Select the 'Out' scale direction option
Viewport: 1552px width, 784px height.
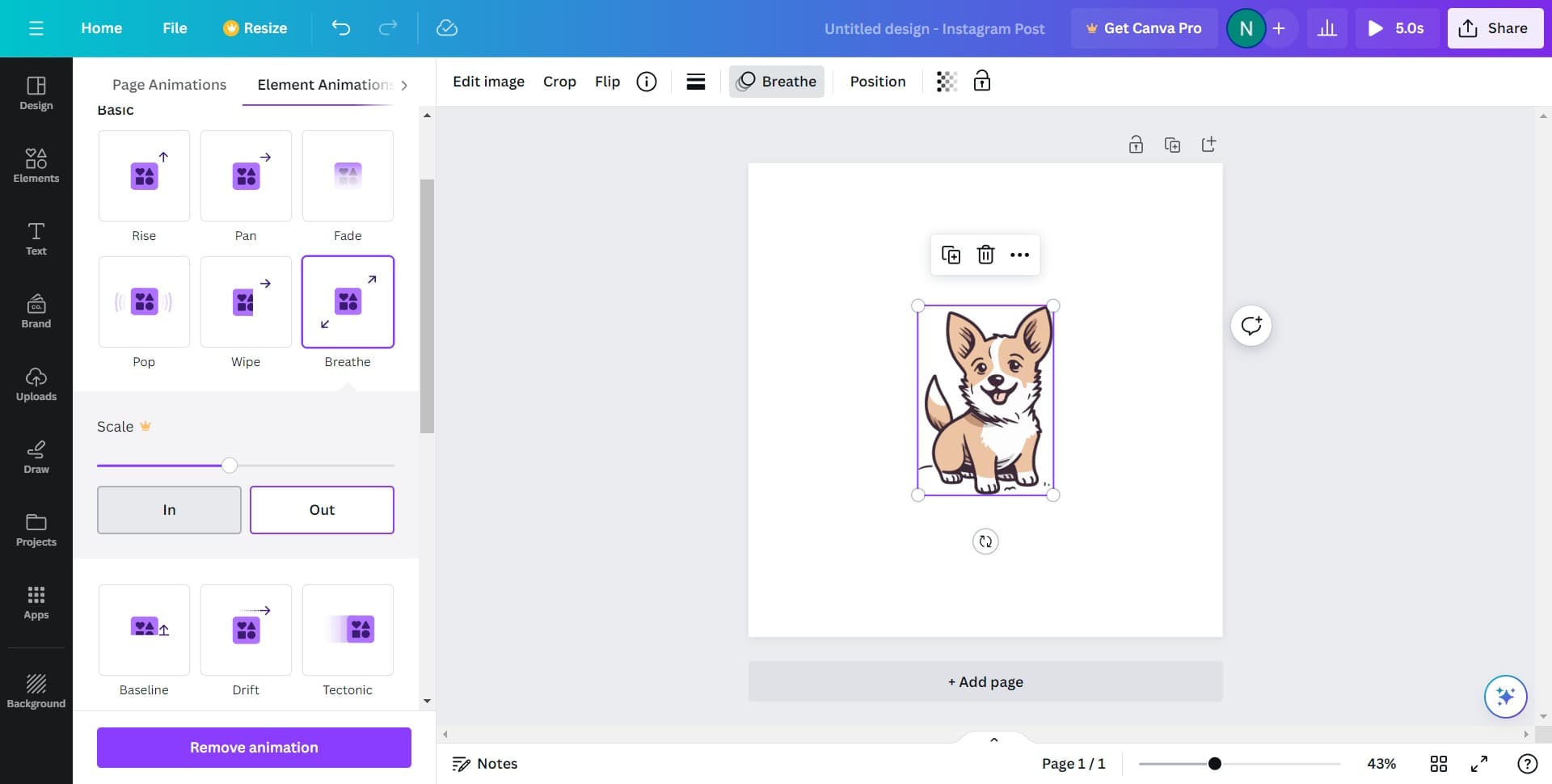click(x=322, y=509)
